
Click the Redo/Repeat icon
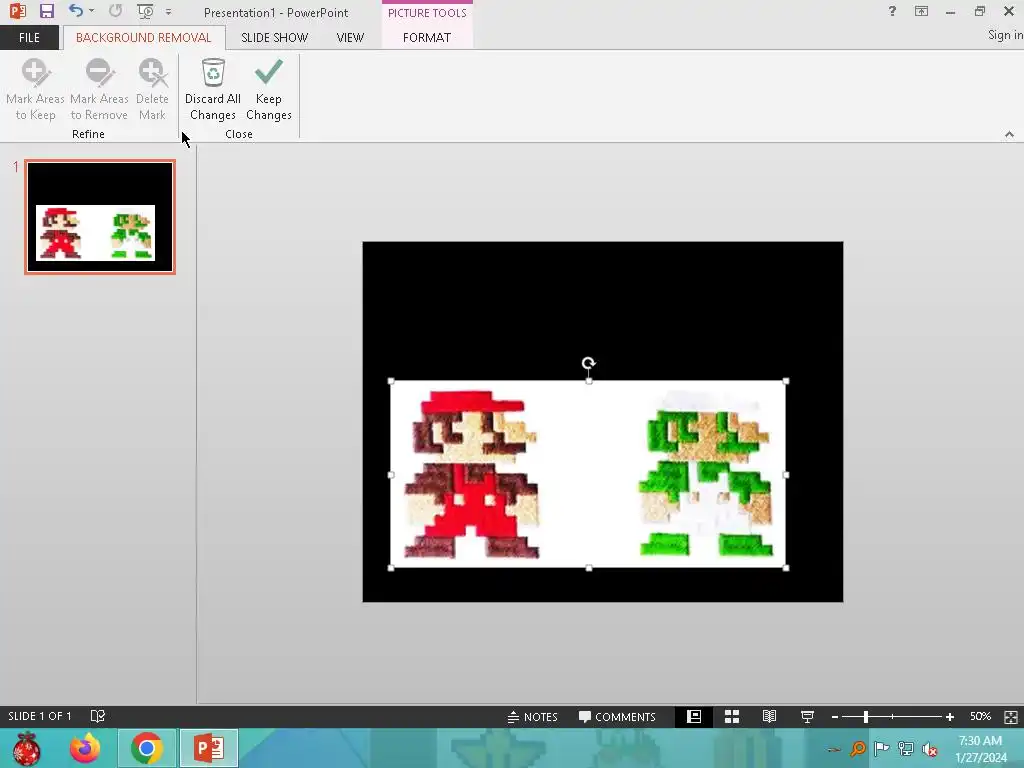point(116,11)
